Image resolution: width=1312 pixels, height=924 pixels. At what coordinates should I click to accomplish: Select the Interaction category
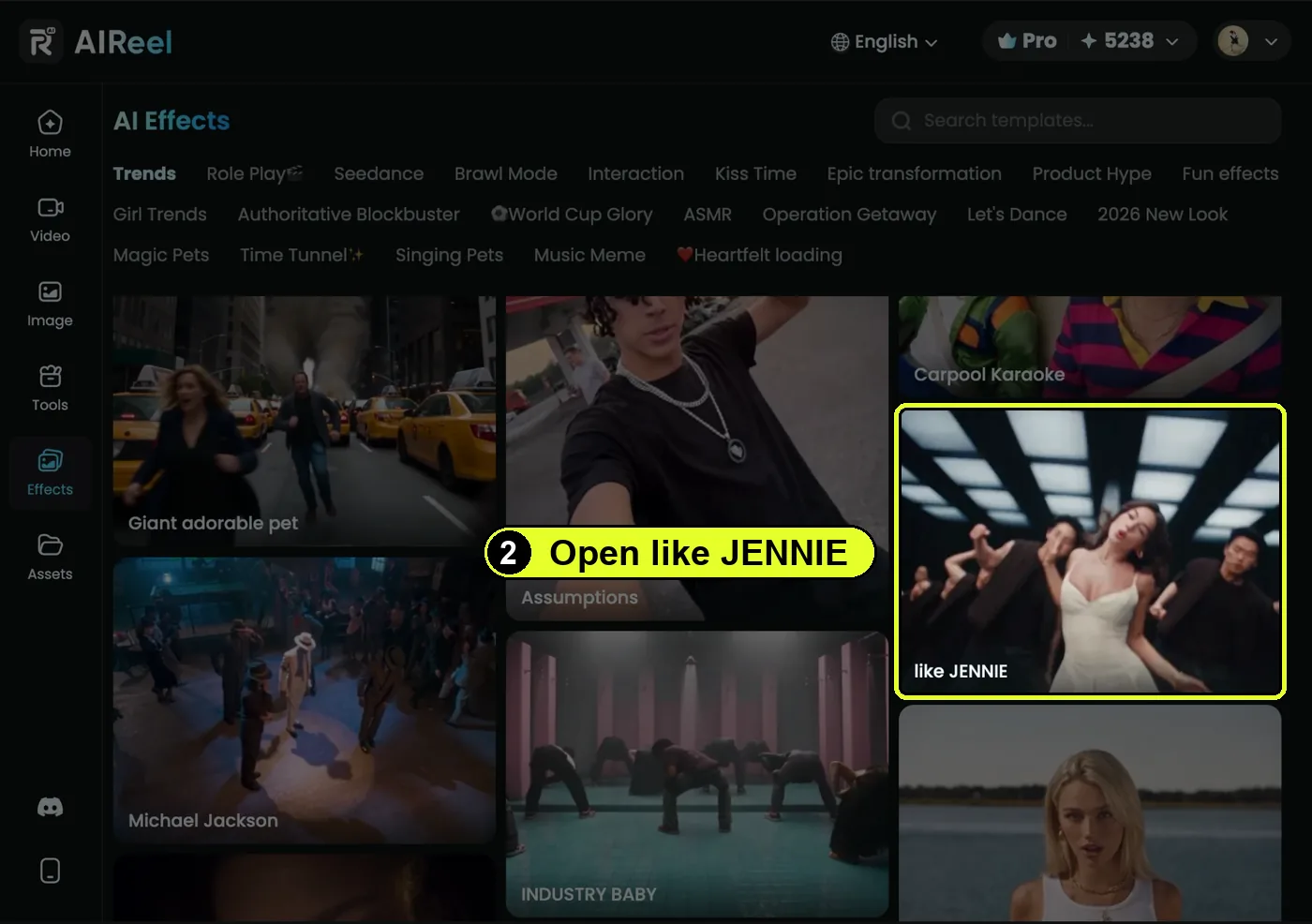[636, 173]
